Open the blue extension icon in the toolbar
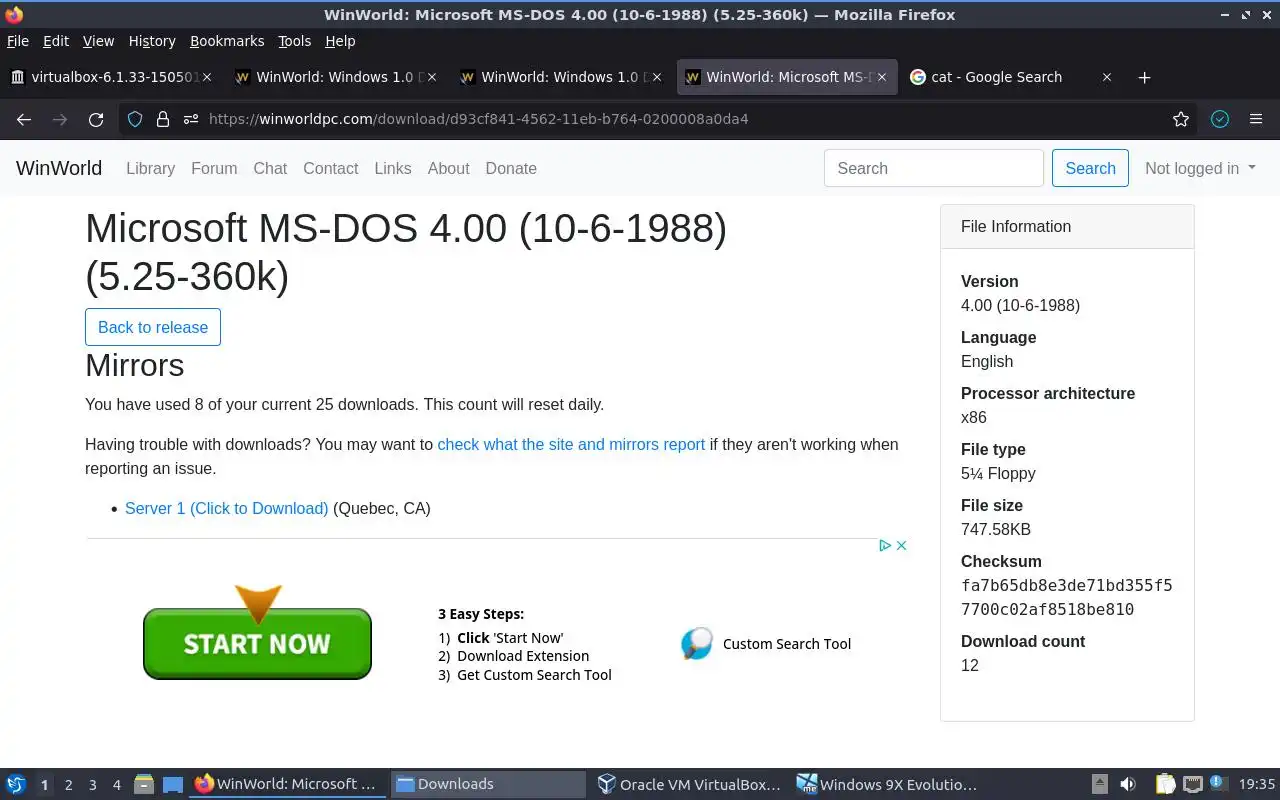 1219,119
